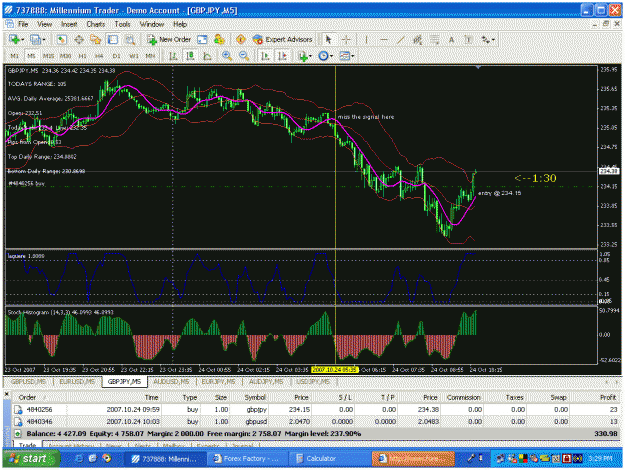This screenshot has width=625, height=470.
Task: Open the periodicity clock dropdown
Action: point(326,56)
